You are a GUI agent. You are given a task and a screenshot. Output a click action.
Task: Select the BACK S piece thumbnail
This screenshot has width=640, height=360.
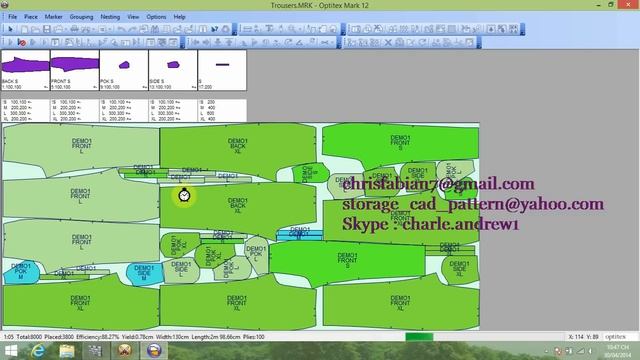tap(25, 70)
